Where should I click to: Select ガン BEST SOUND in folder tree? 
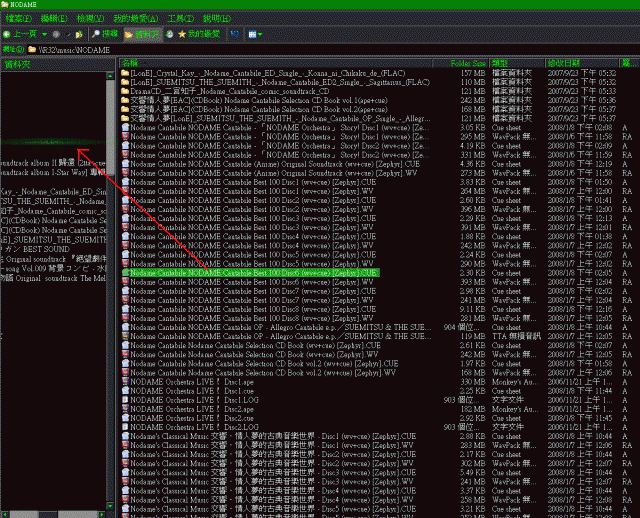[x=35, y=249]
